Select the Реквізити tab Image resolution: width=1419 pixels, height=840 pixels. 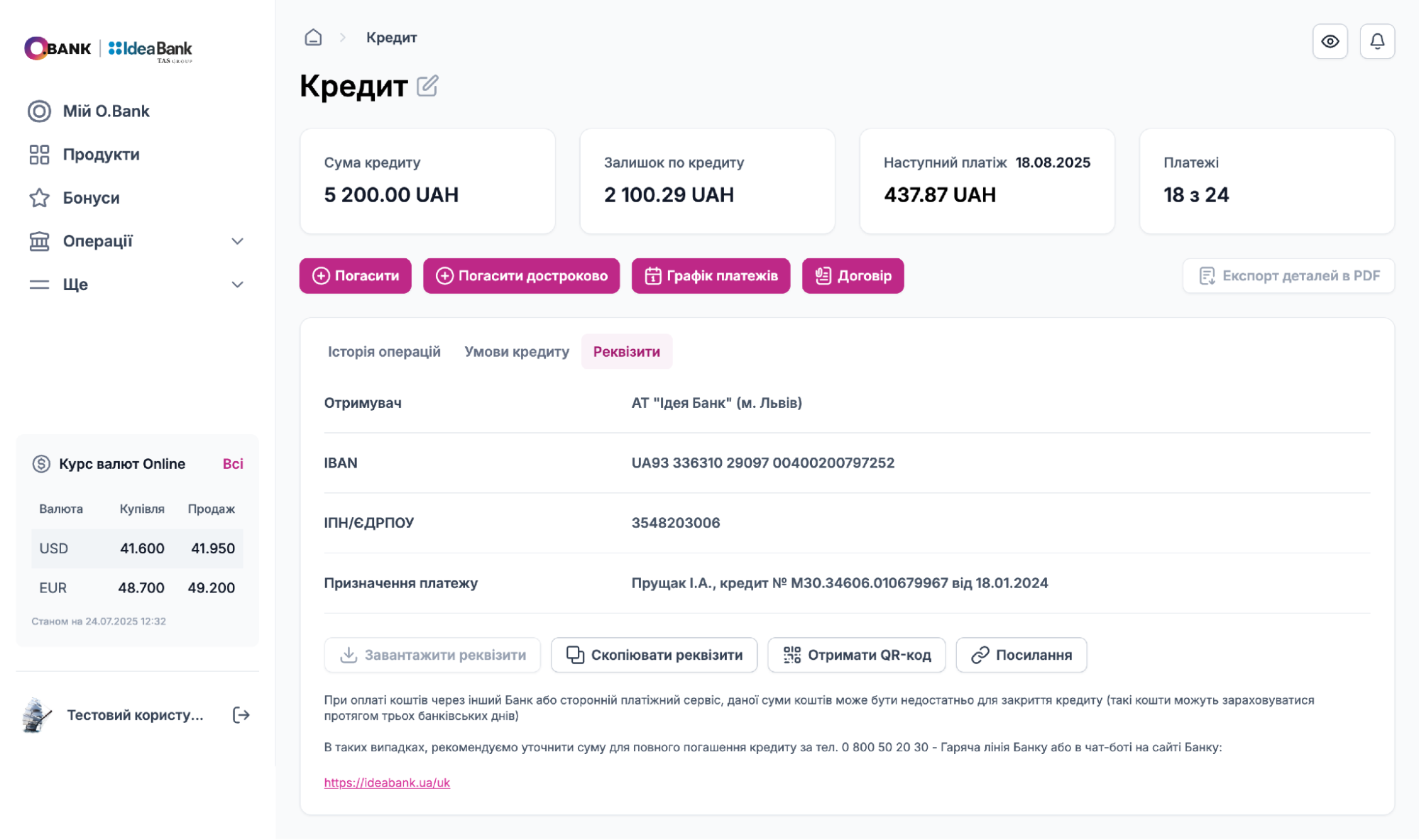click(626, 352)
